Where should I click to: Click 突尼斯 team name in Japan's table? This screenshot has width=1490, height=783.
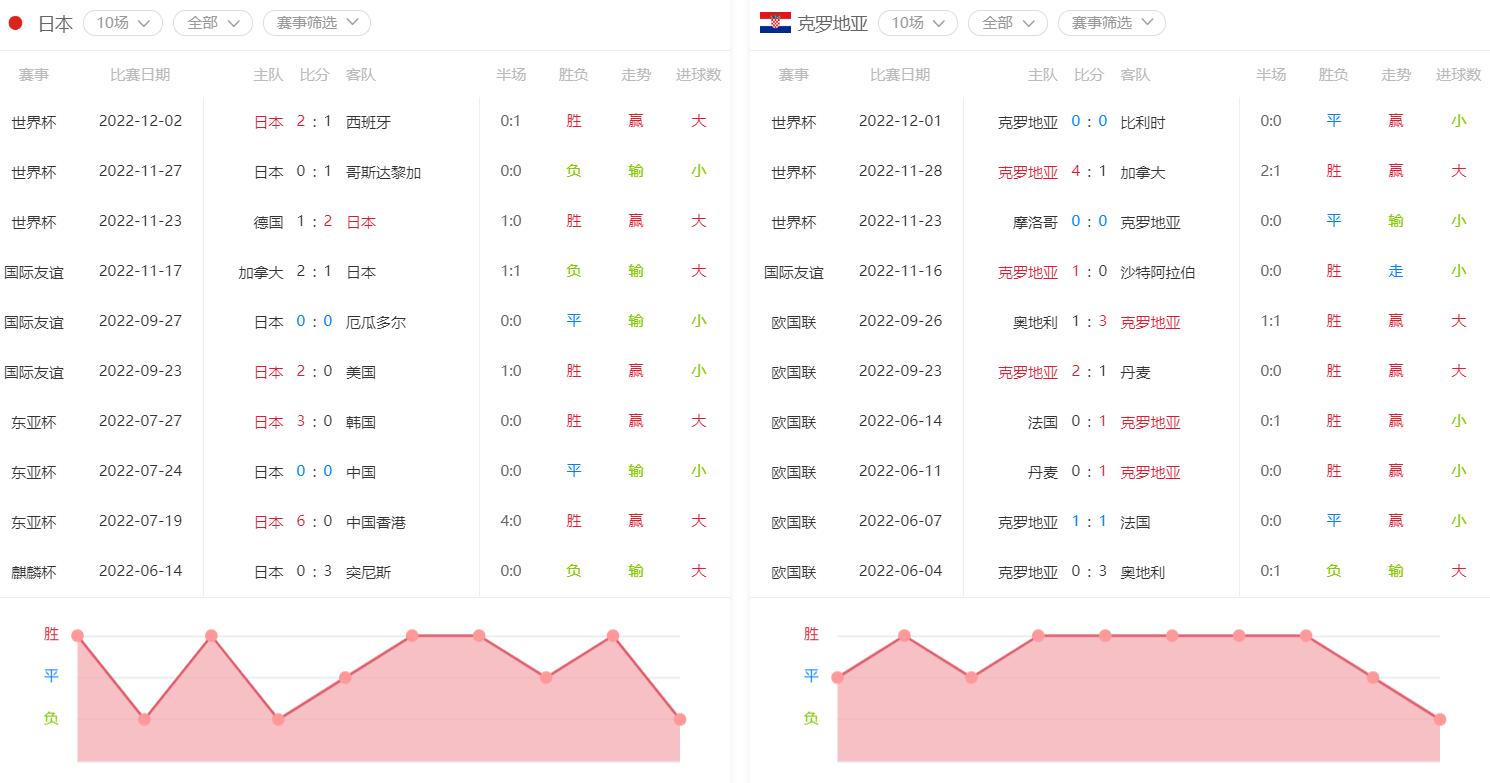(368, 572)
